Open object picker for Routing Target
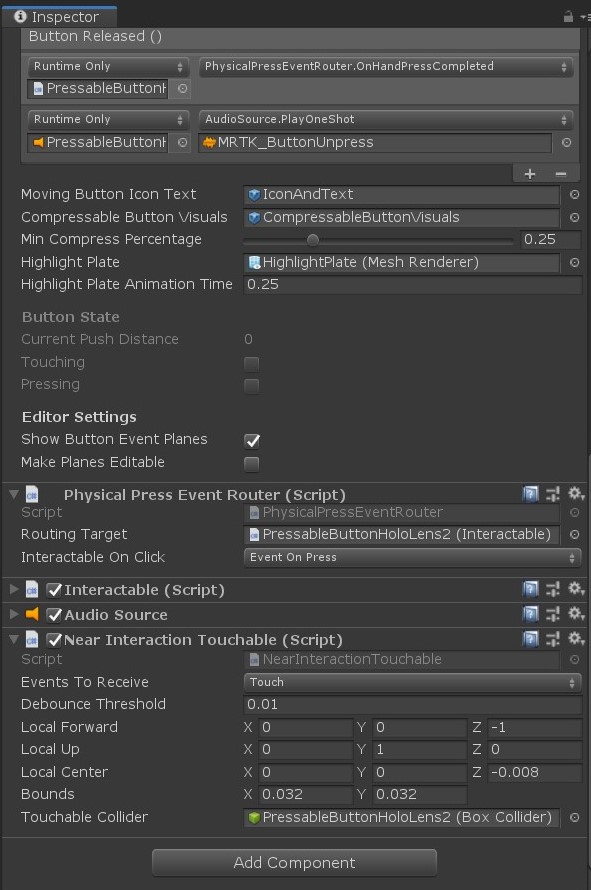This screenshot has width=591, height=890. tap(575, 535)
